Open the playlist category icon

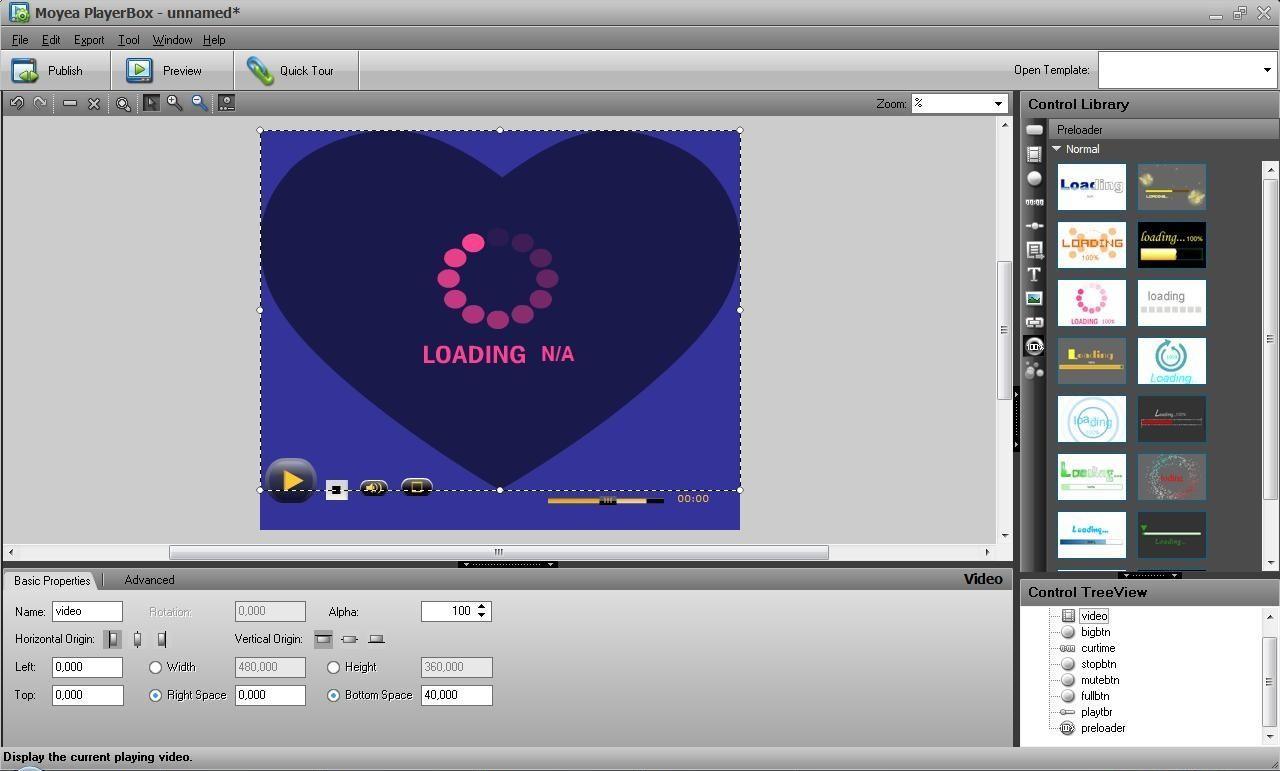(x=1034, y=250)
